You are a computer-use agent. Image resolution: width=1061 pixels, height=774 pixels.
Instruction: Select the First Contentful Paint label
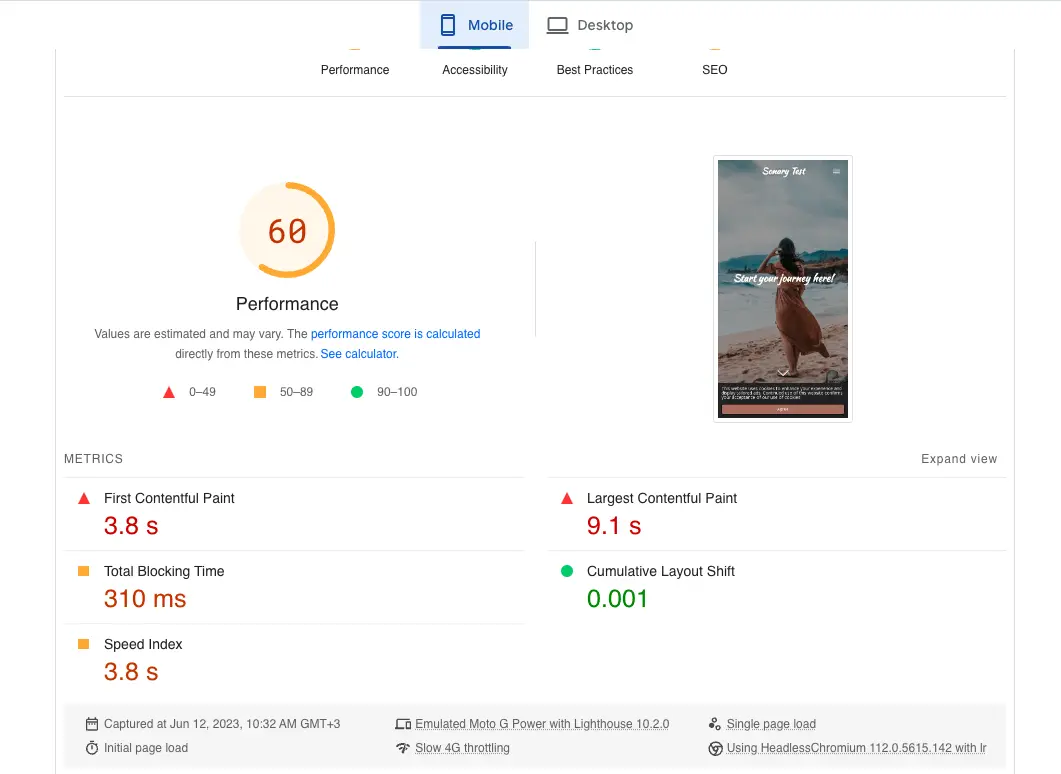[x=169, y=498]
